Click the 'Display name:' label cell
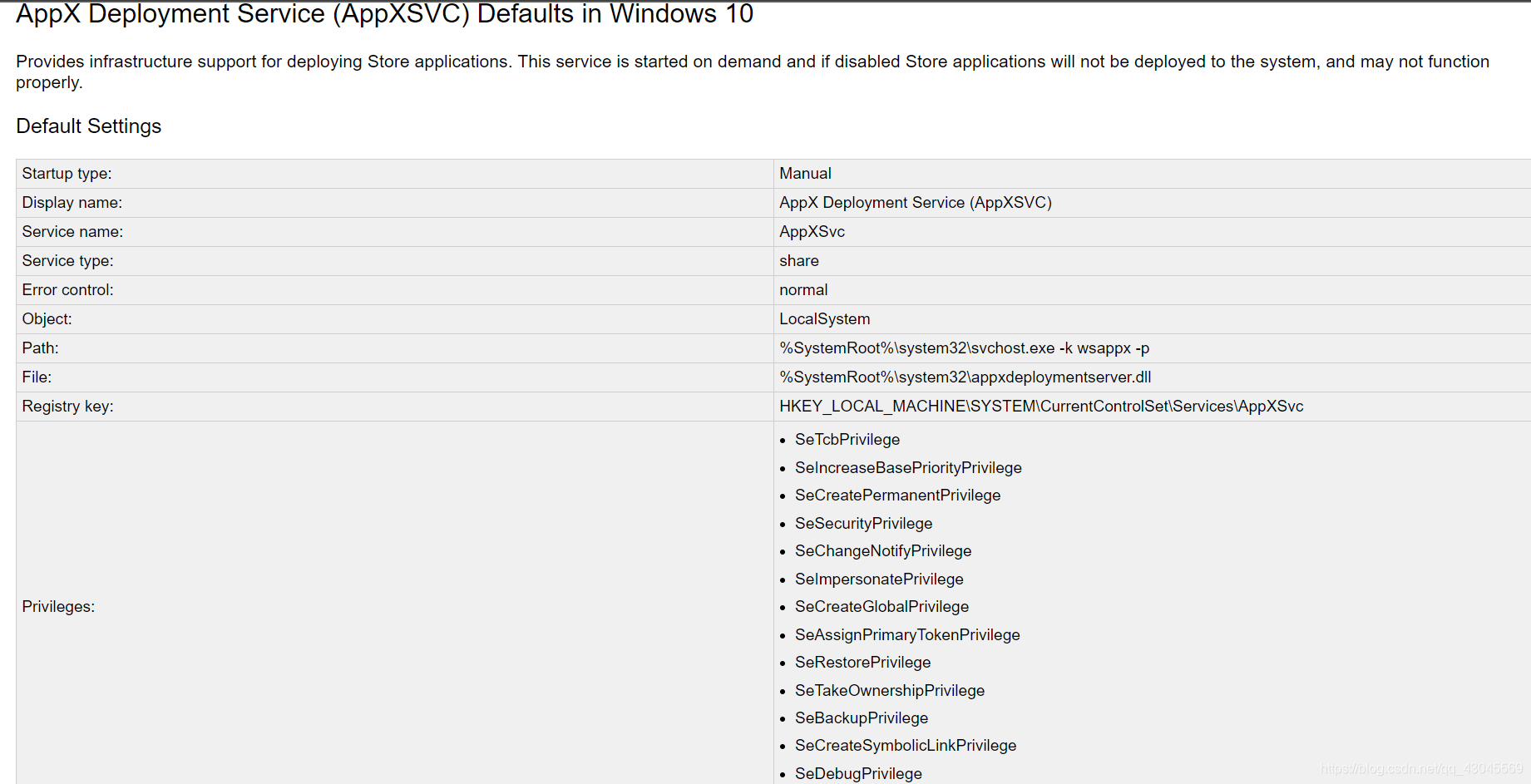This screenshot has height=784, width=1531. coord(394,203)
